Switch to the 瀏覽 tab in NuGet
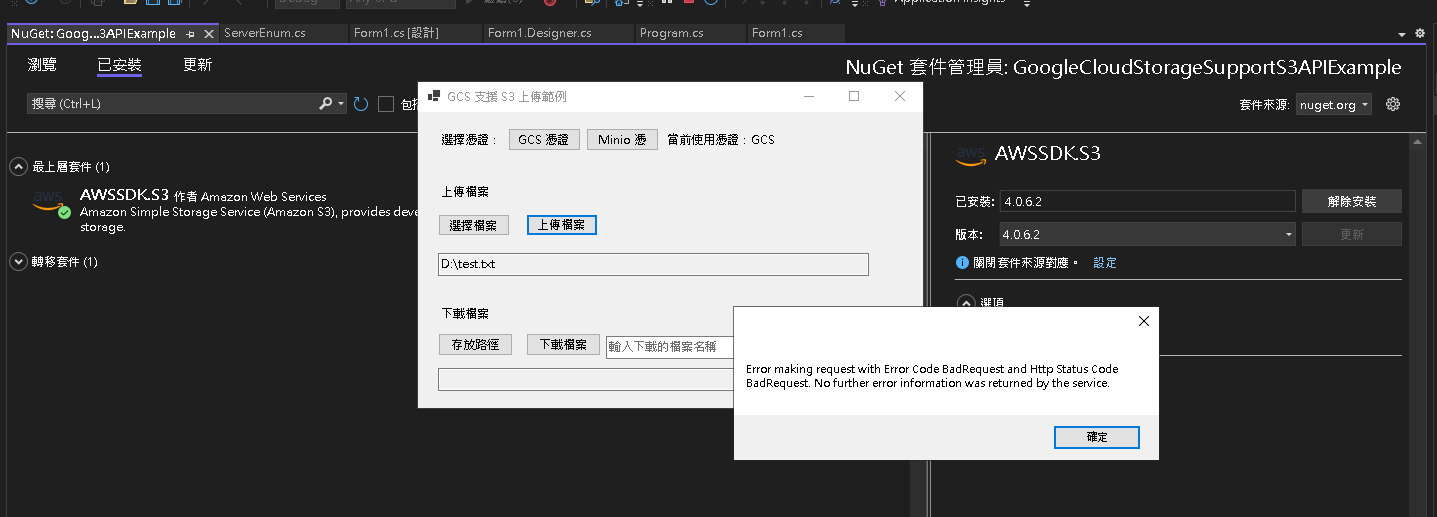This screenshot has height=517, width=1437. pyautogui.click(x=42, y=65)
